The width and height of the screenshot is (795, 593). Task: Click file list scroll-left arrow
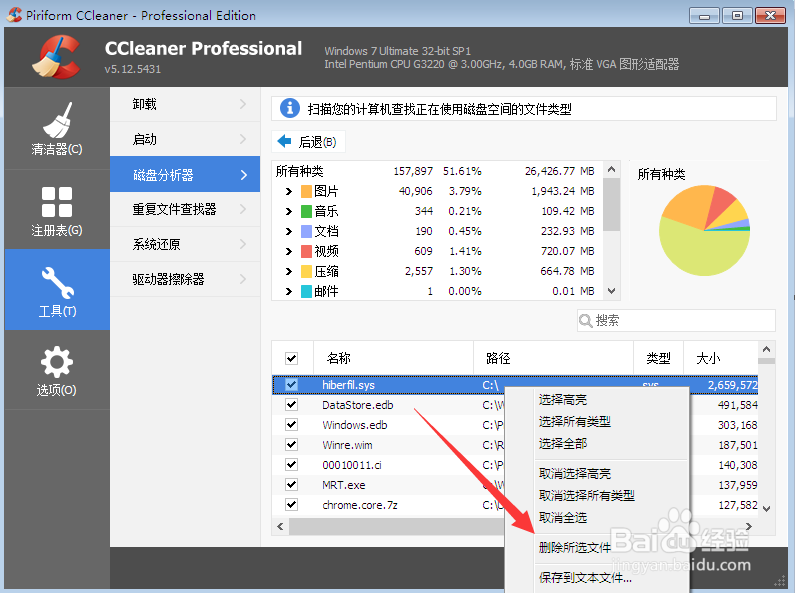280,527
